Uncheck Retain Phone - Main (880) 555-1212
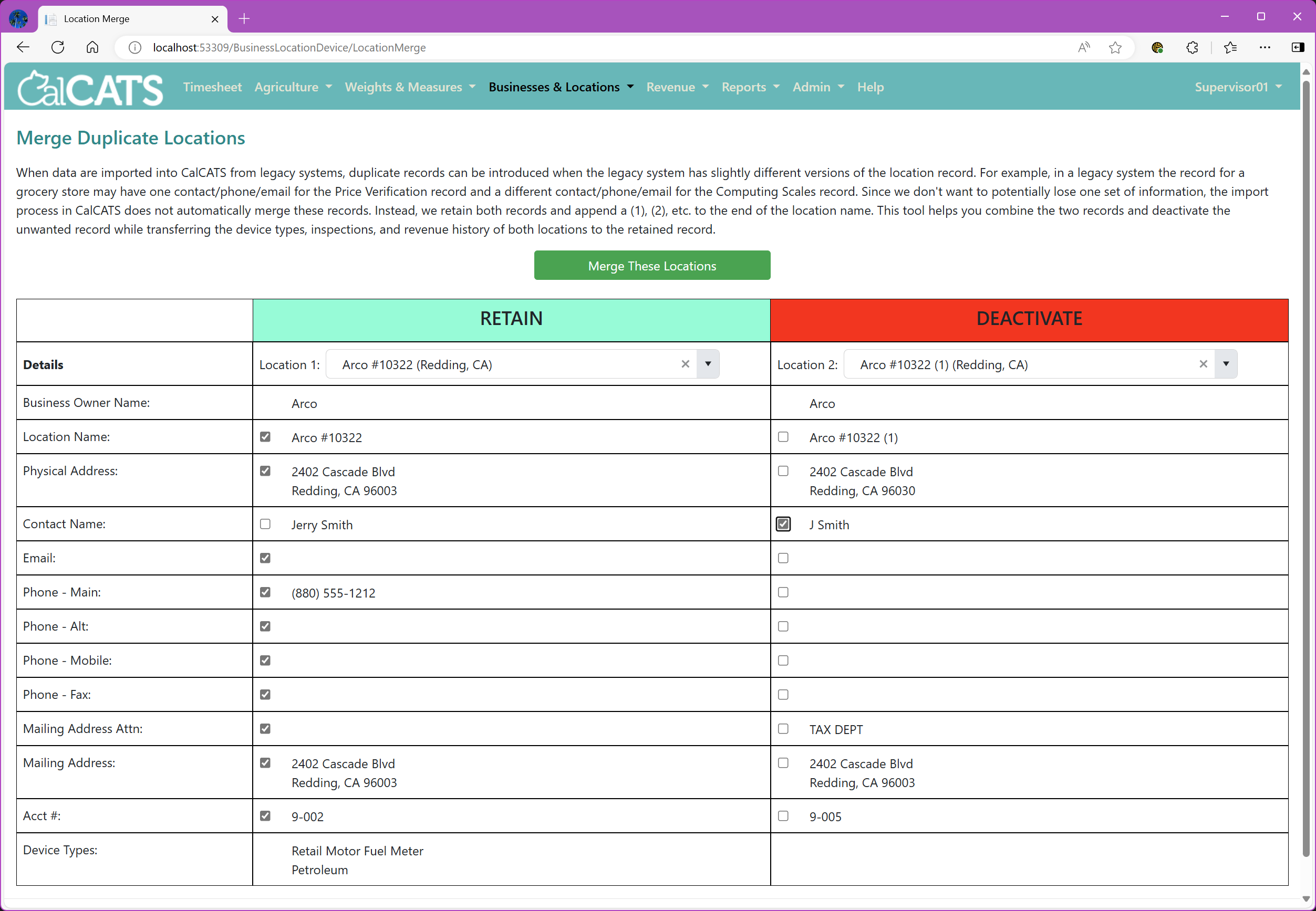Viewport: 1316px width, 911px height. [x=265, y=592]
